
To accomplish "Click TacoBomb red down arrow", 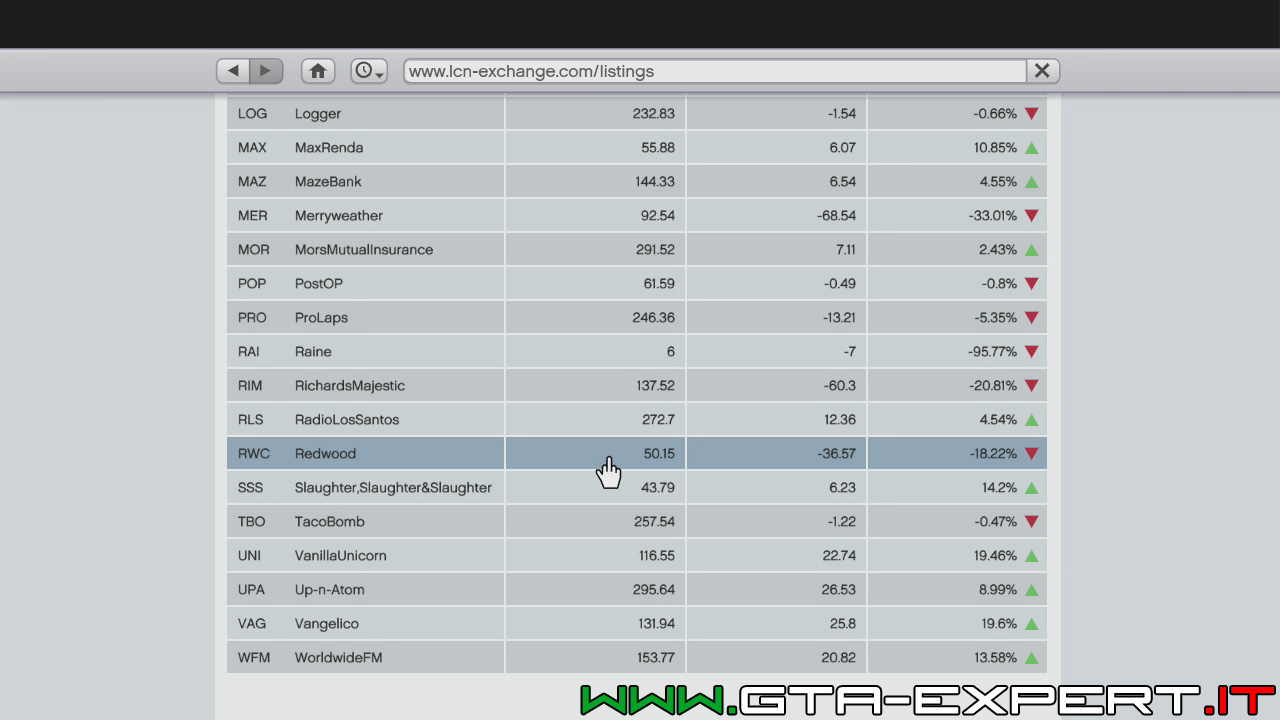I will pyautogui.click(x=1032, y=522).
